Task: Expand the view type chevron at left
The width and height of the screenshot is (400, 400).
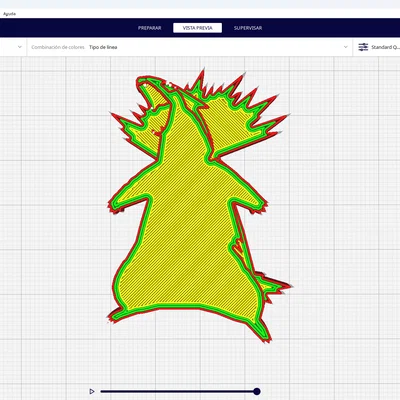Action: click(20, 47)
